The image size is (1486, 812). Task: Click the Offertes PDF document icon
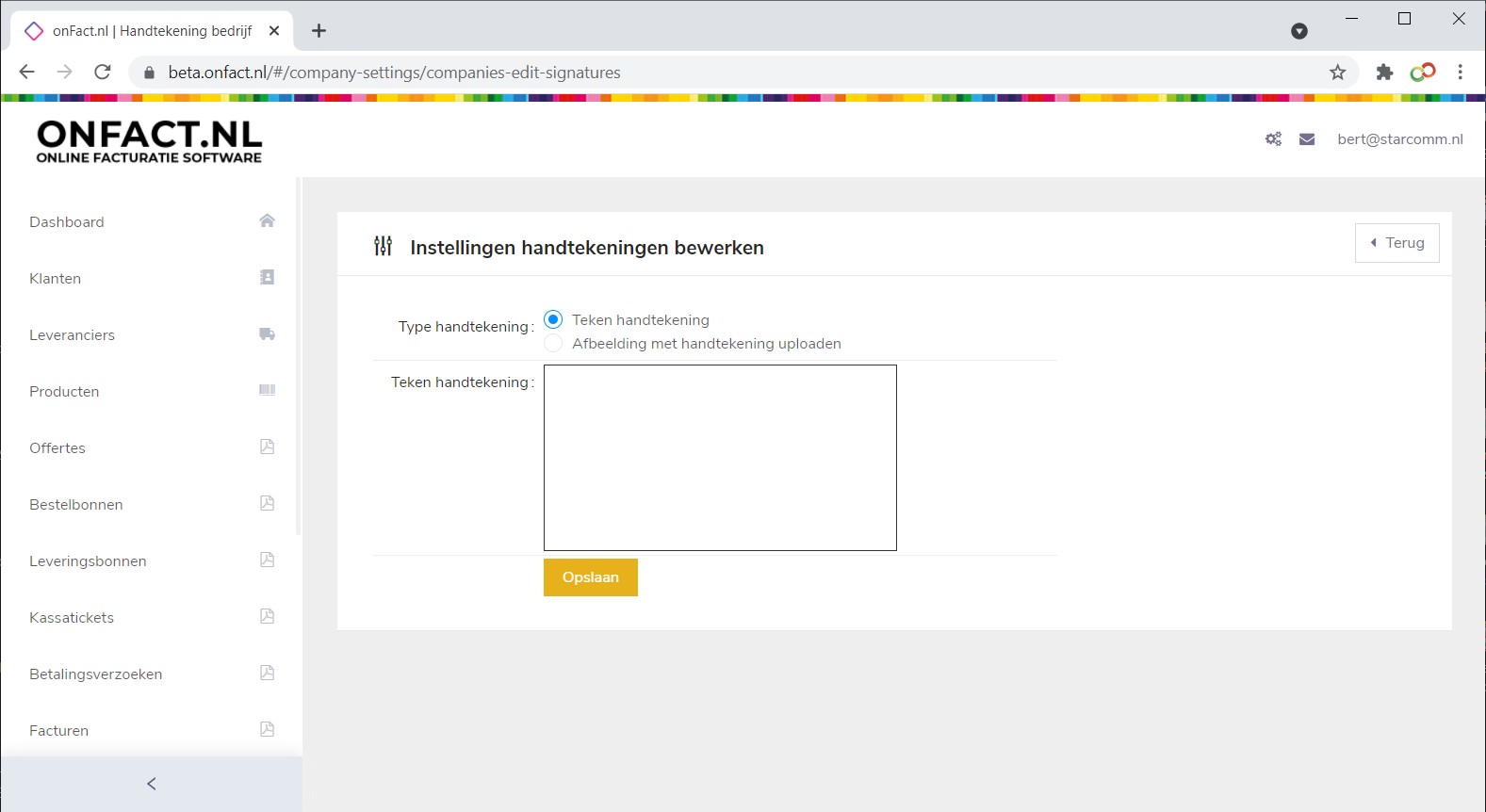tap(267, 447)
